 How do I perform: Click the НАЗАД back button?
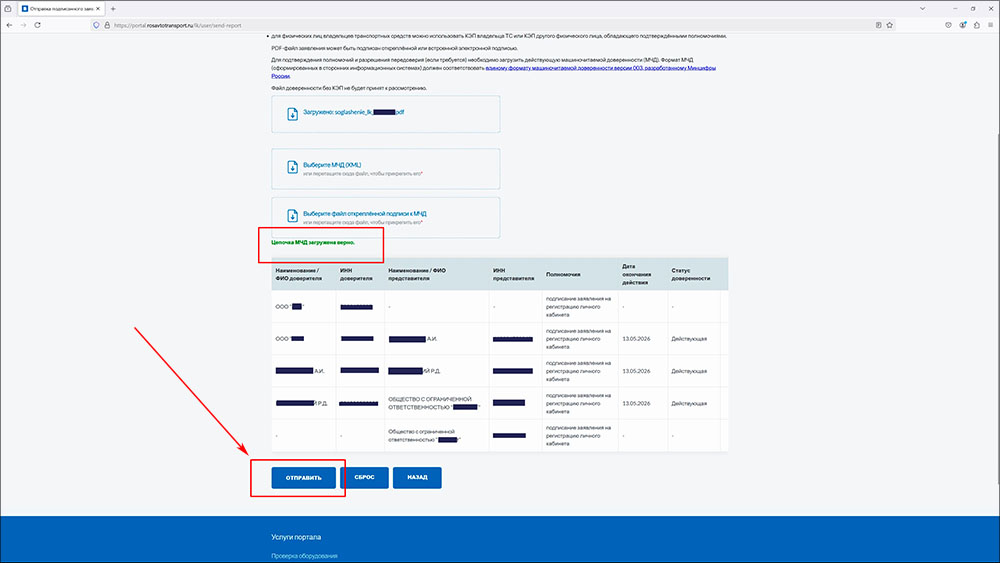[x=417, y=477]
